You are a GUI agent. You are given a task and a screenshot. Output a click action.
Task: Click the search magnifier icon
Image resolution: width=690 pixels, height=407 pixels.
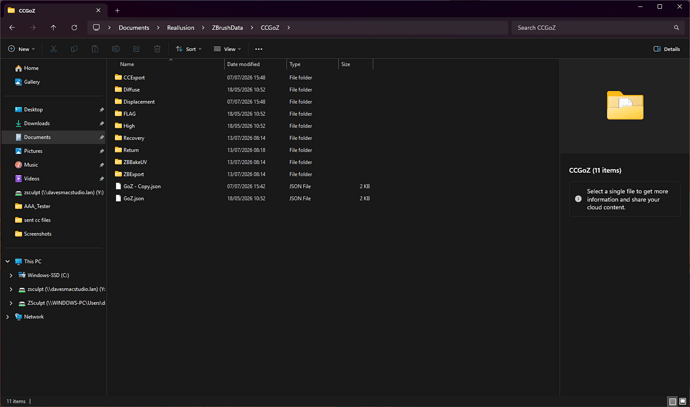pos(676,27)
